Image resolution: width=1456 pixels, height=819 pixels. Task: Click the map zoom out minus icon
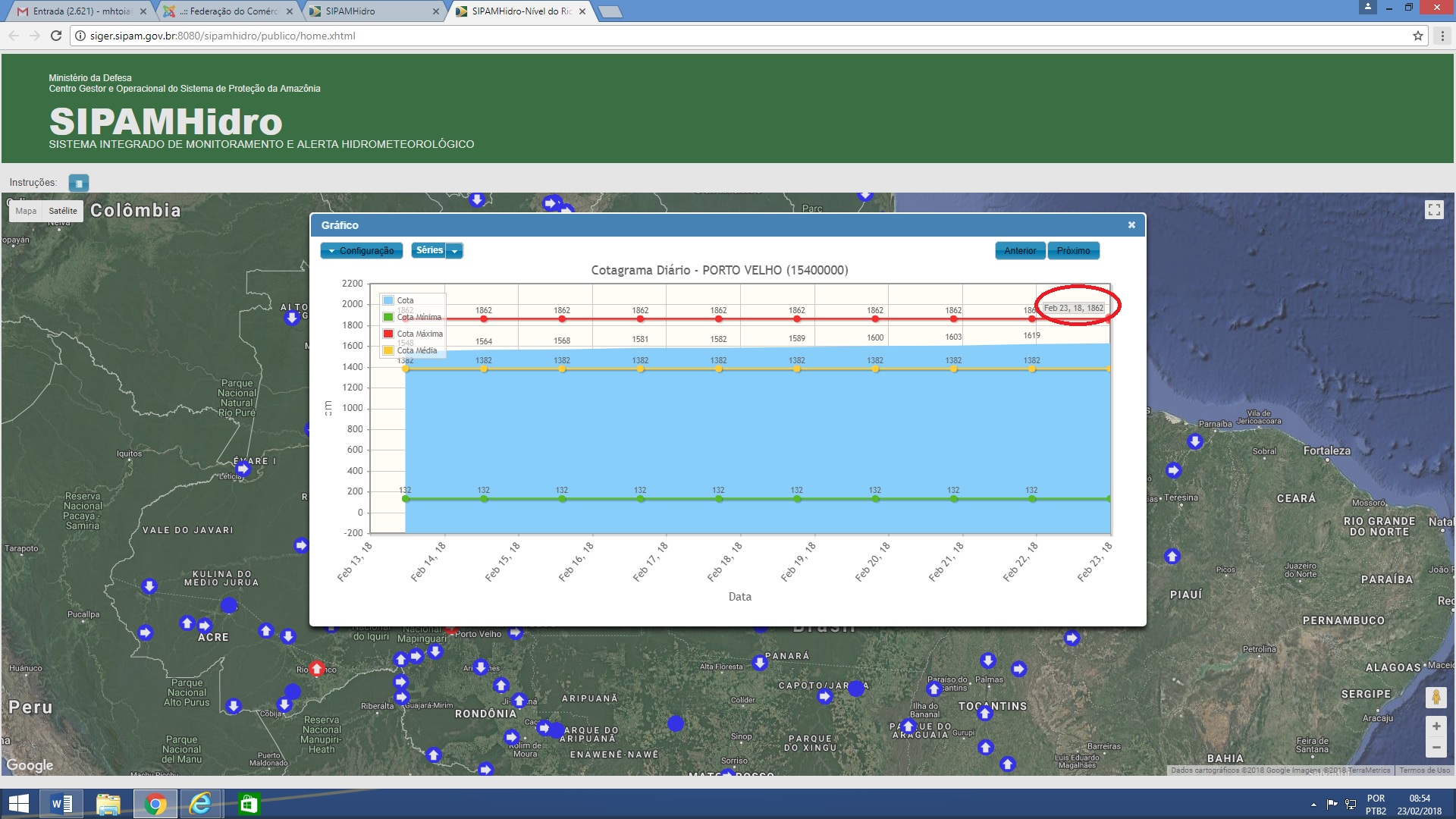coord(1436,748)
